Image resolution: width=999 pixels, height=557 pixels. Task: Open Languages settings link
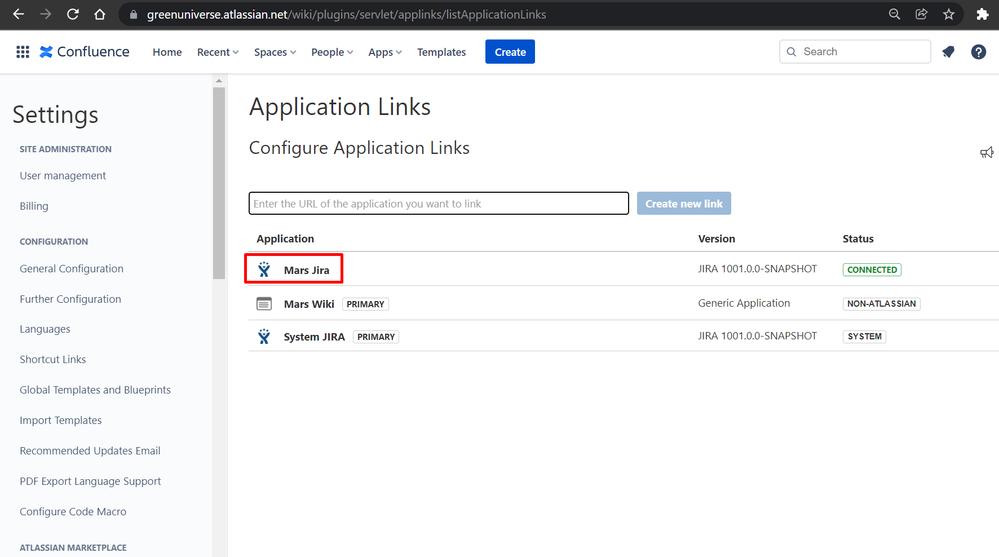tap(45, 329)
